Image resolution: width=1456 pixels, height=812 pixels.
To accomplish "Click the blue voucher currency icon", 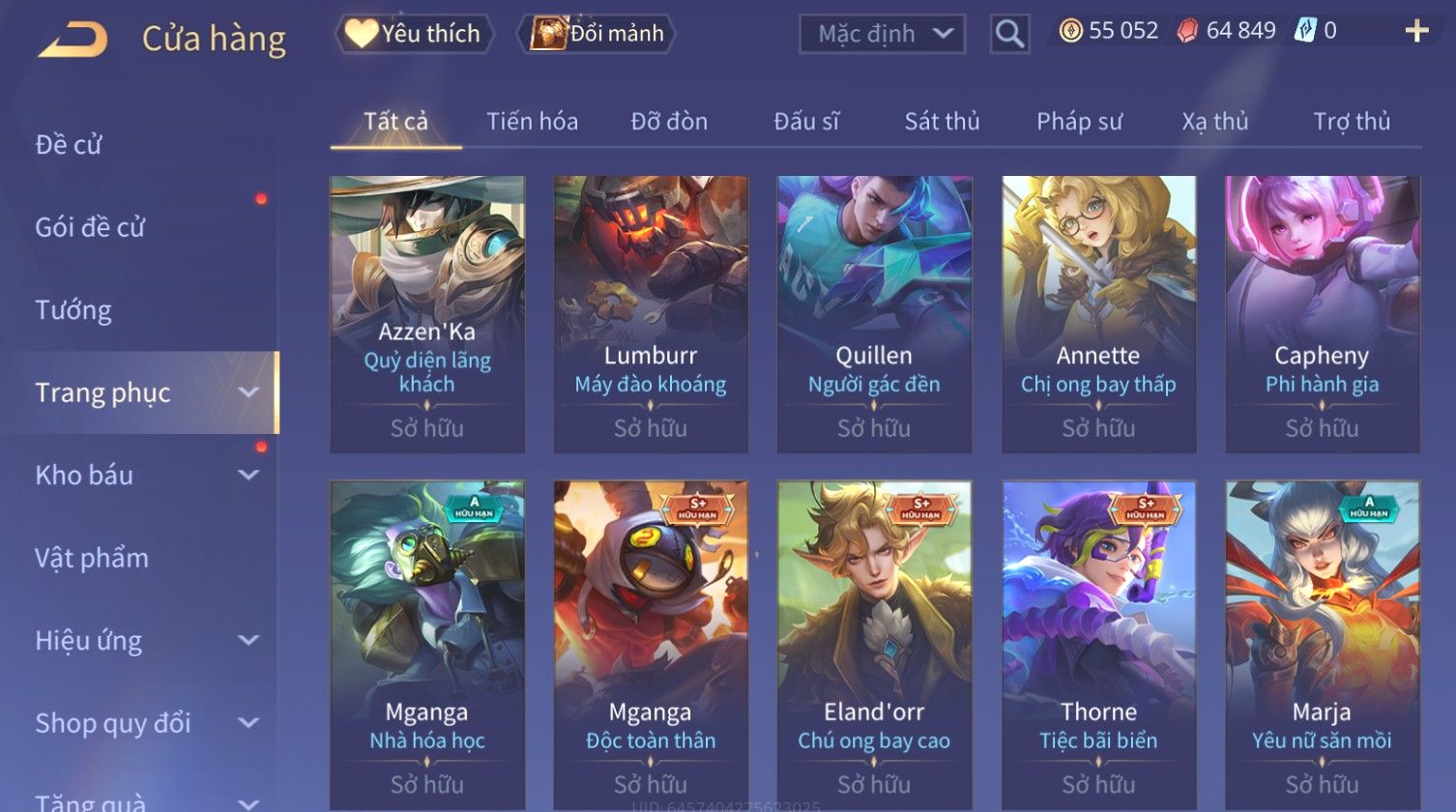I will [x=1305, y=31].
